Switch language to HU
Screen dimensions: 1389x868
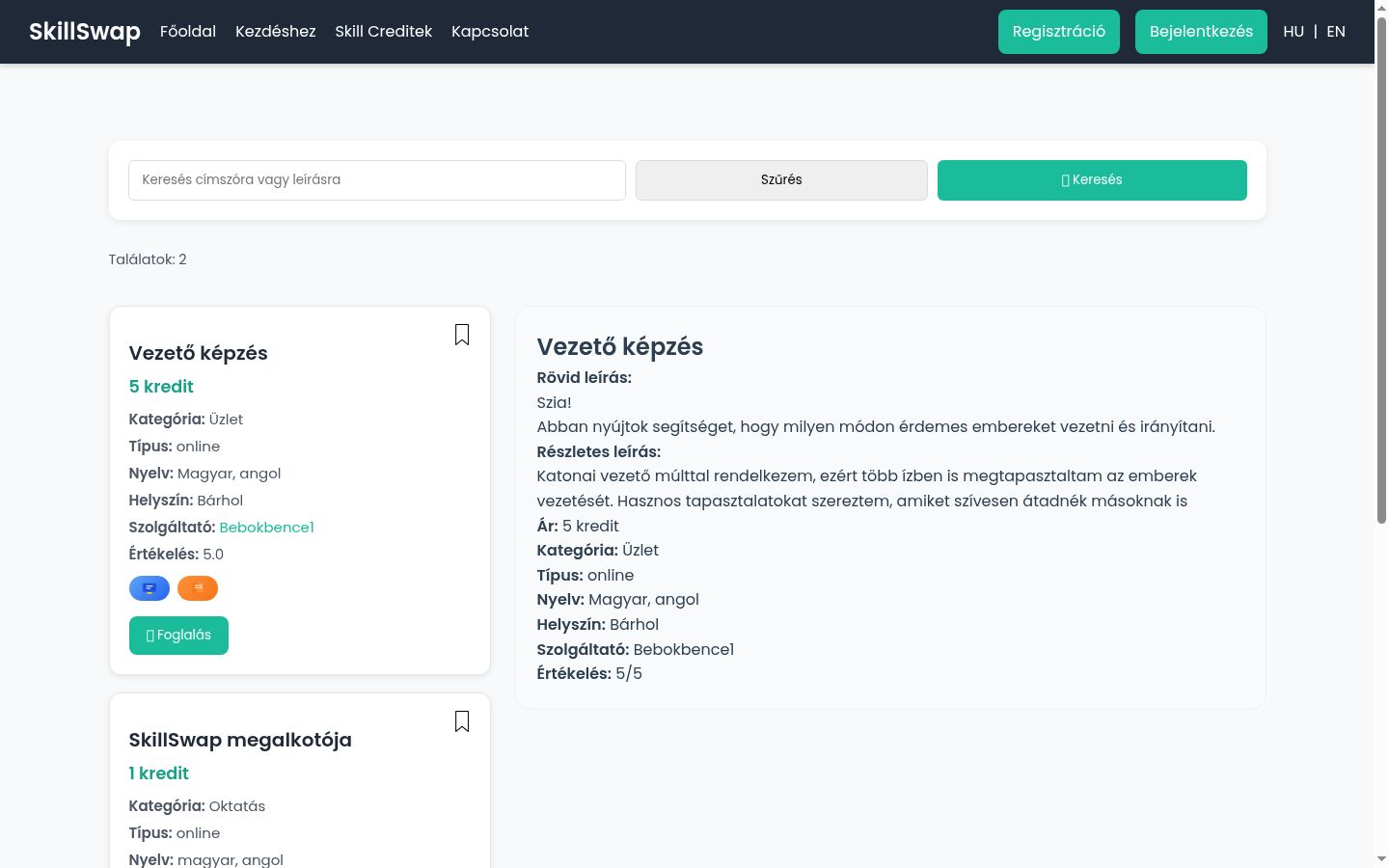(1294, 32)
